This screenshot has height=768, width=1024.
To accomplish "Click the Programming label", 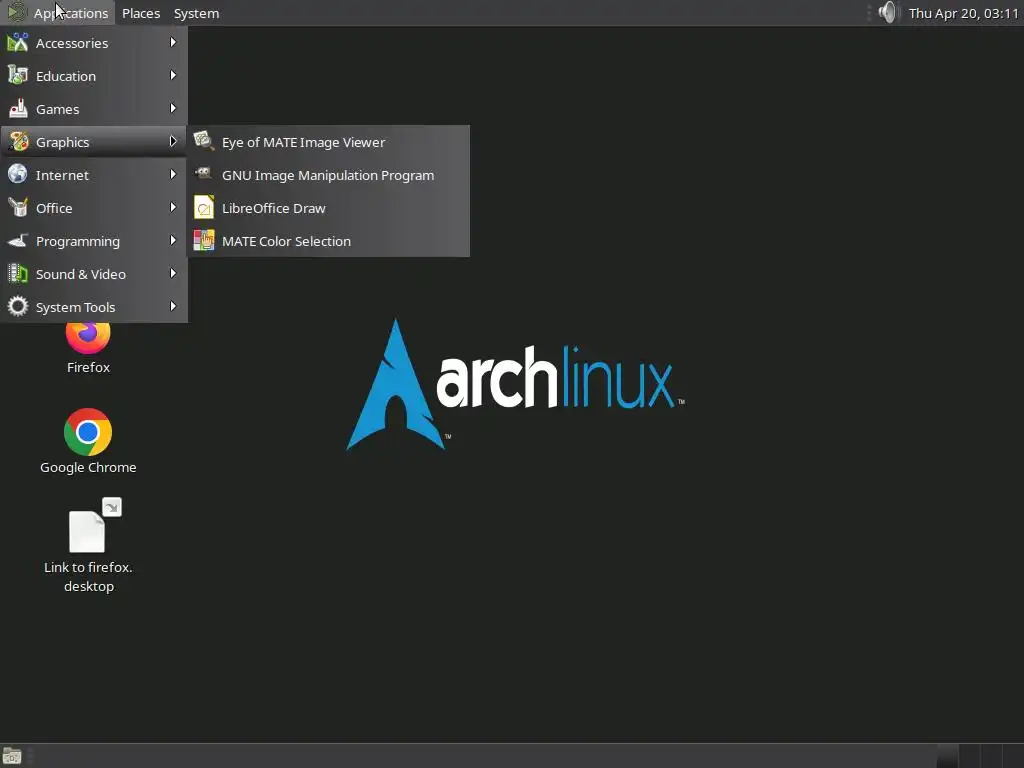I will [x=78, y=241].
